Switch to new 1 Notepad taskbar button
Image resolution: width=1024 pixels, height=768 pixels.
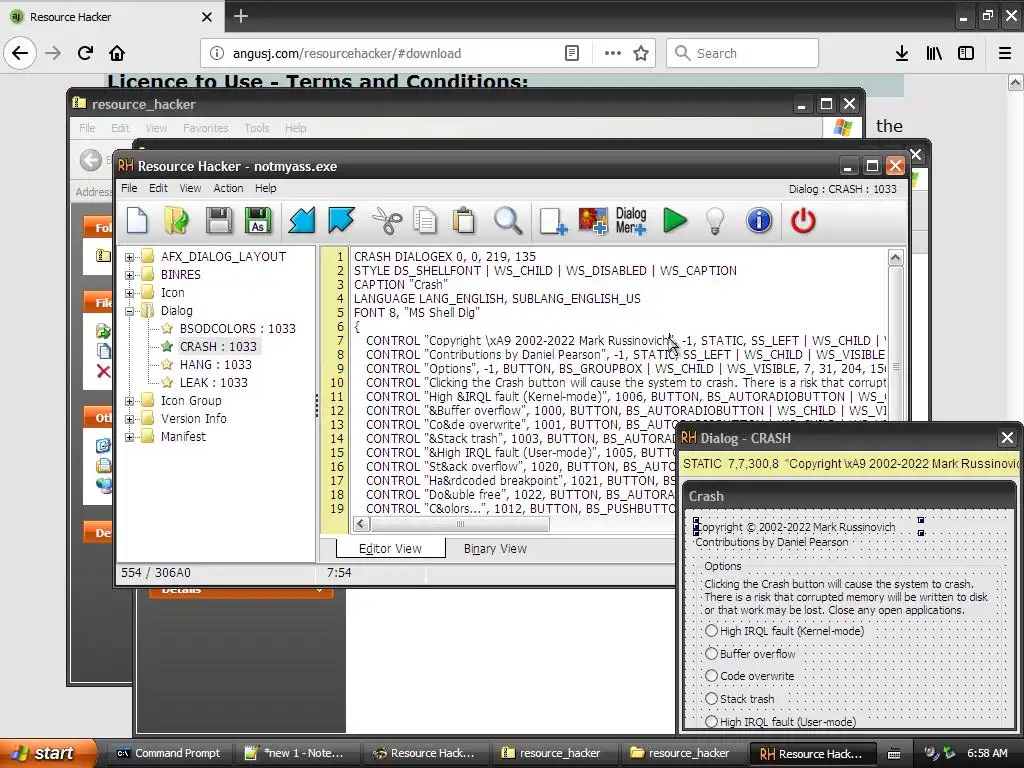point(295,753)
